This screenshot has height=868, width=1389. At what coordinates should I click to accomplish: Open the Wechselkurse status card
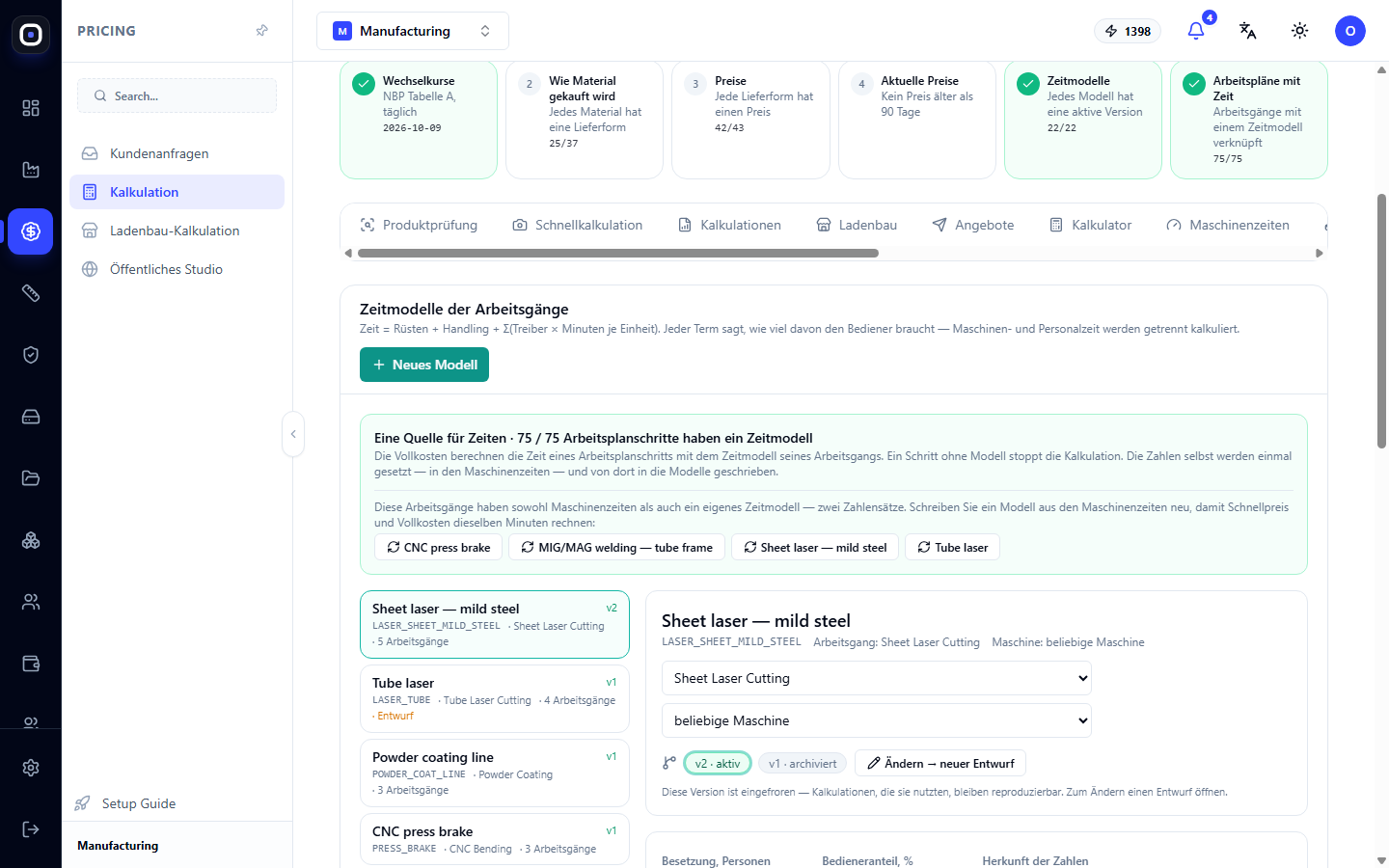(x=419, y=120)
